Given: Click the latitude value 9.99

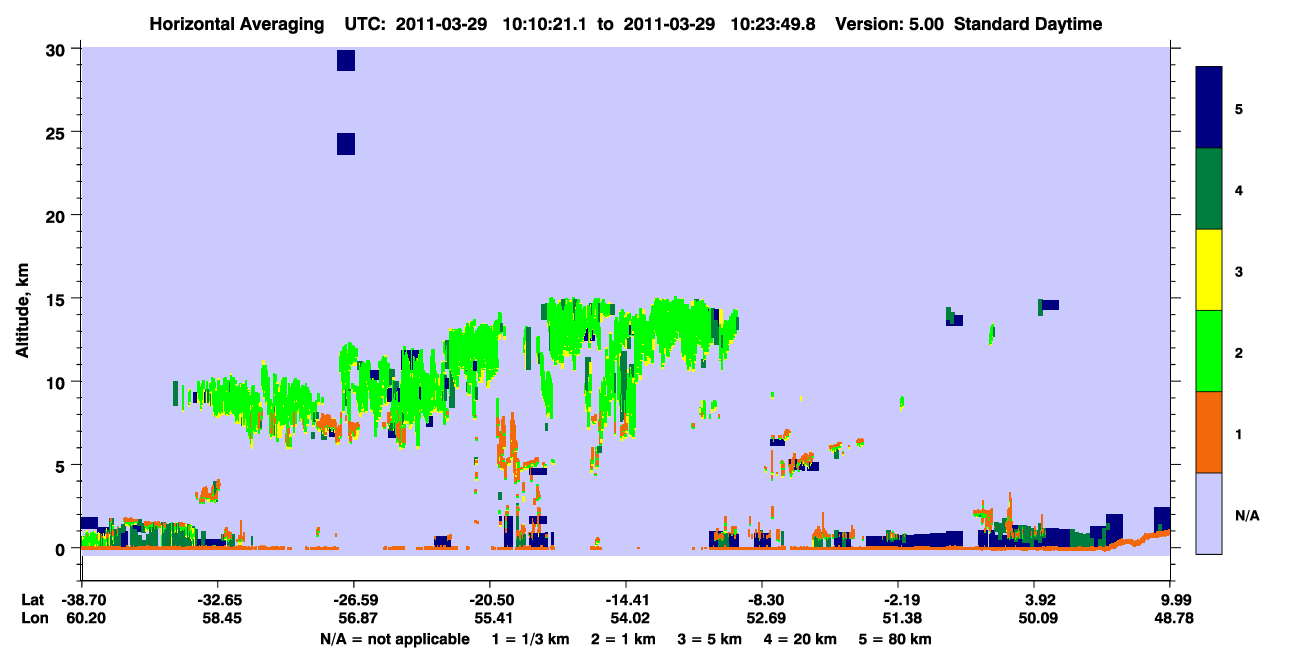Looking at the screenshot, I should click(x=1171, y=601).
